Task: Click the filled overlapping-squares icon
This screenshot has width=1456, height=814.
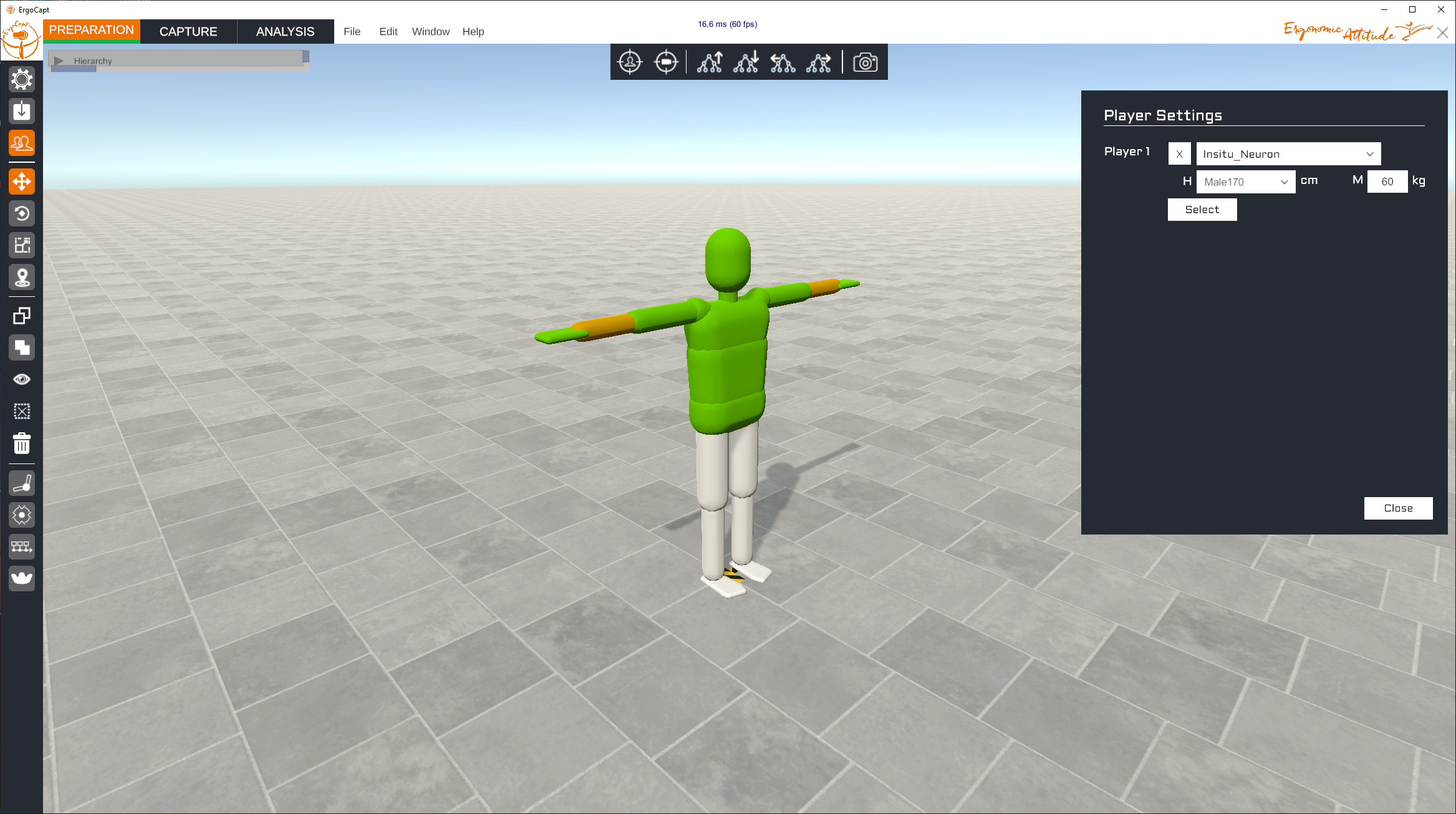Action: [x=22, y=347]
